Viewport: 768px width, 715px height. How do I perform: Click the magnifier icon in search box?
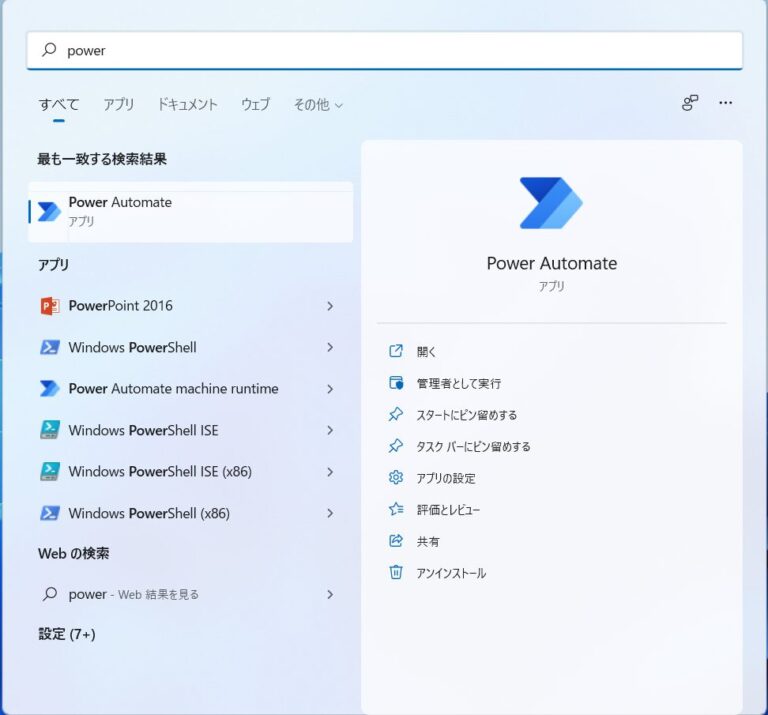tap(49, 49)
